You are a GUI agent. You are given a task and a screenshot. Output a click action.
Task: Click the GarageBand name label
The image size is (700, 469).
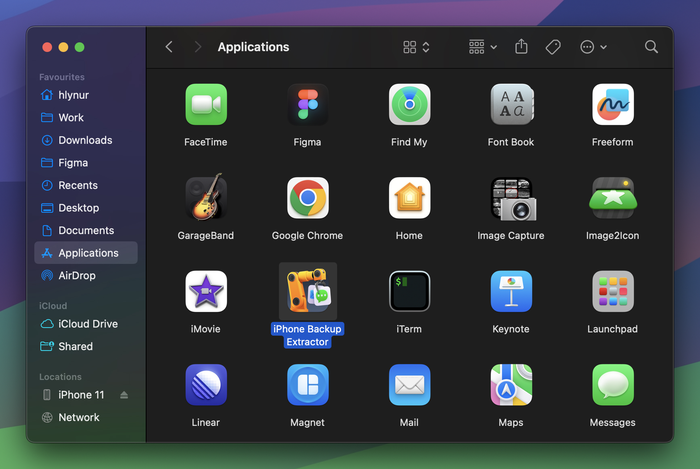click(206, 236)
